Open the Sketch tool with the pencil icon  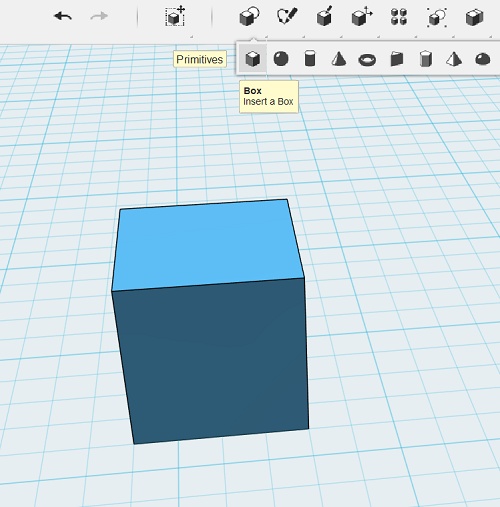tap(287, 16)
